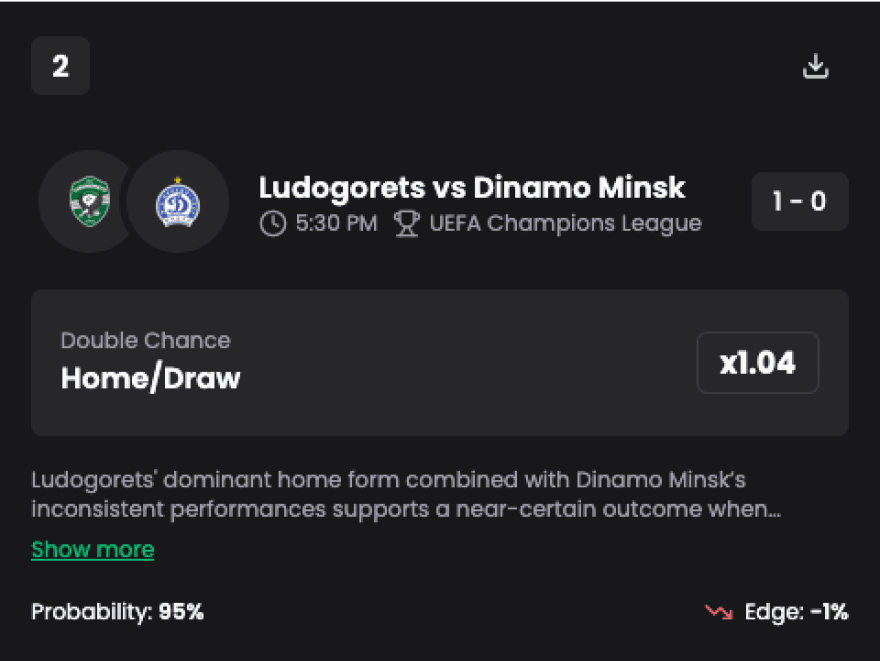The height and width of the screenshot is (661, 880).
Task: Click the Double Chance market label
Action: pos(145,340)
